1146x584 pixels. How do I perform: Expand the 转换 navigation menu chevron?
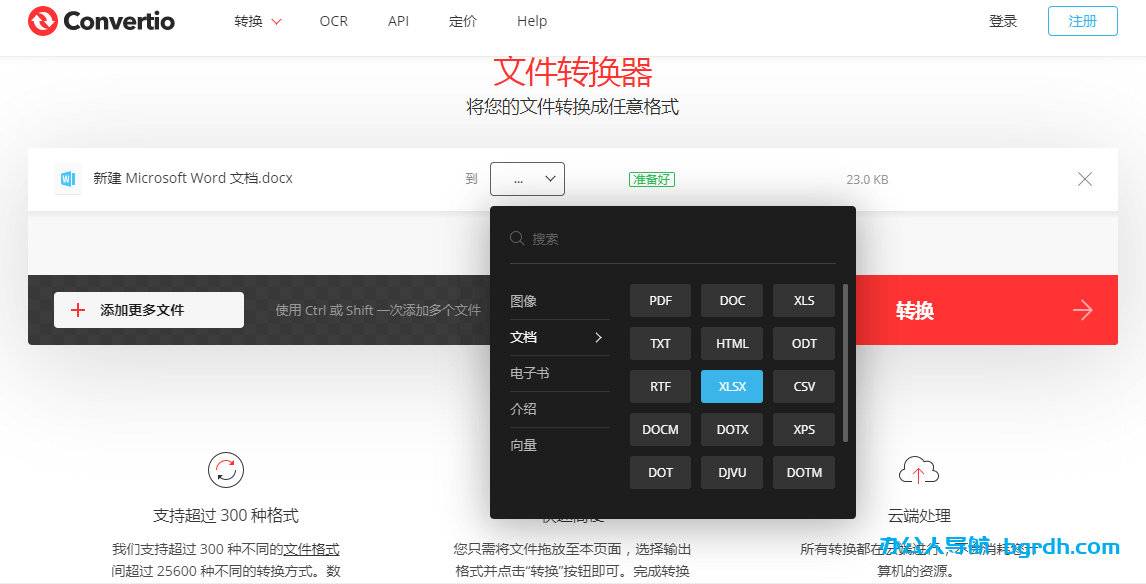coord(274,20)
